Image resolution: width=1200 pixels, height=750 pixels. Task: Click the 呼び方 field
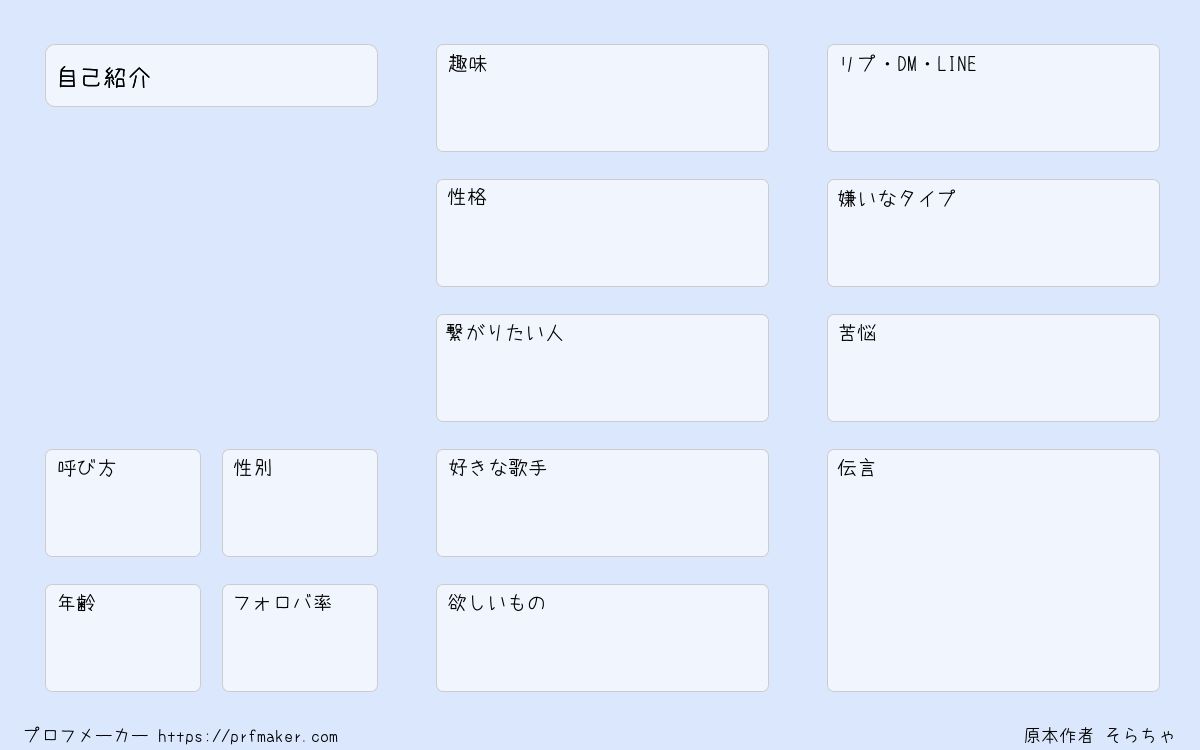[123, 503]
